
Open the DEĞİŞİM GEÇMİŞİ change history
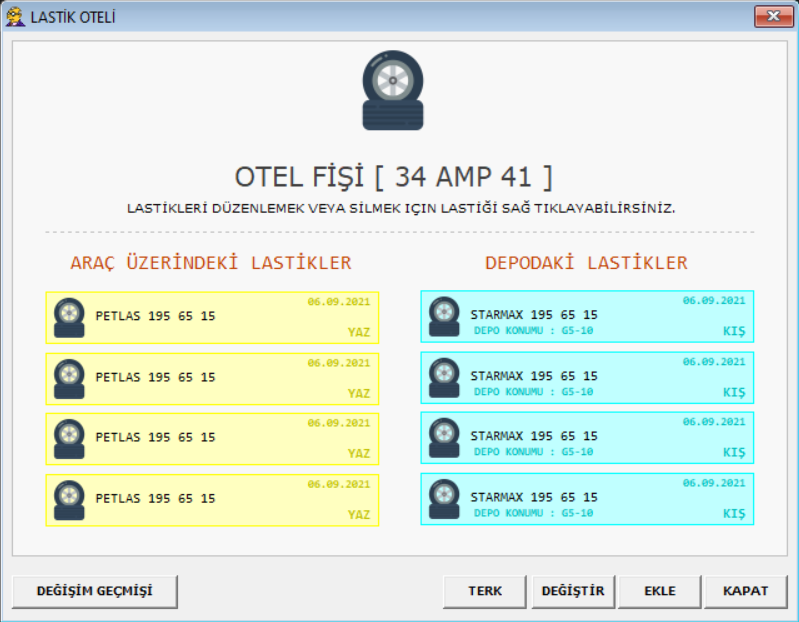(x=95, y=591)
